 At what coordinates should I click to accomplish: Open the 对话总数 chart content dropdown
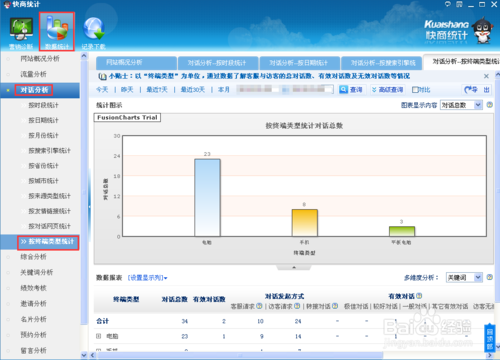(461, 105)
